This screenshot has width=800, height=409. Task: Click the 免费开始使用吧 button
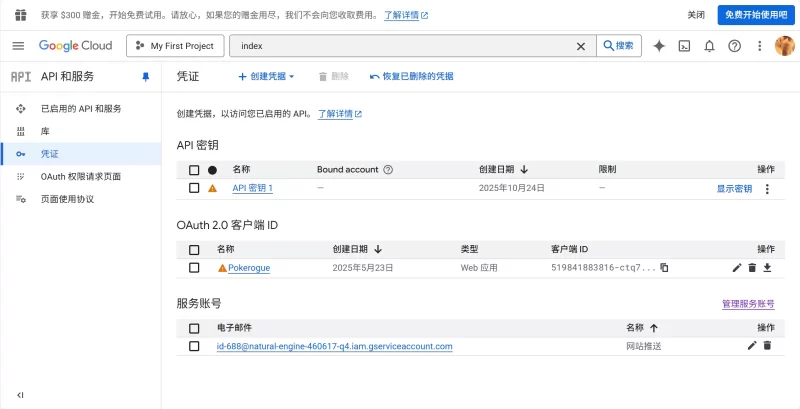coord(755,15)
